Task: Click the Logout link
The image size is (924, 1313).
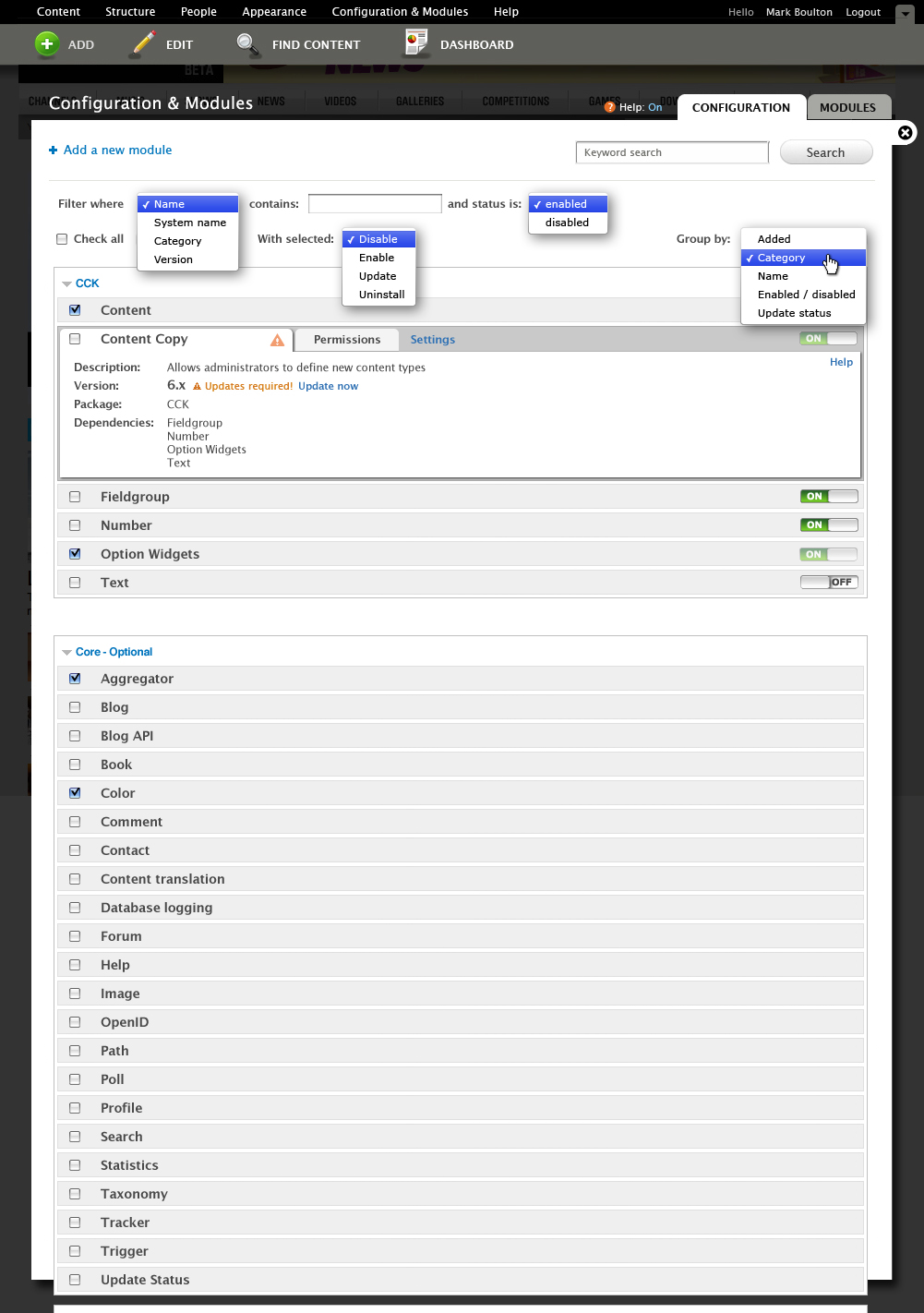Action: click(x=863, y=12)
